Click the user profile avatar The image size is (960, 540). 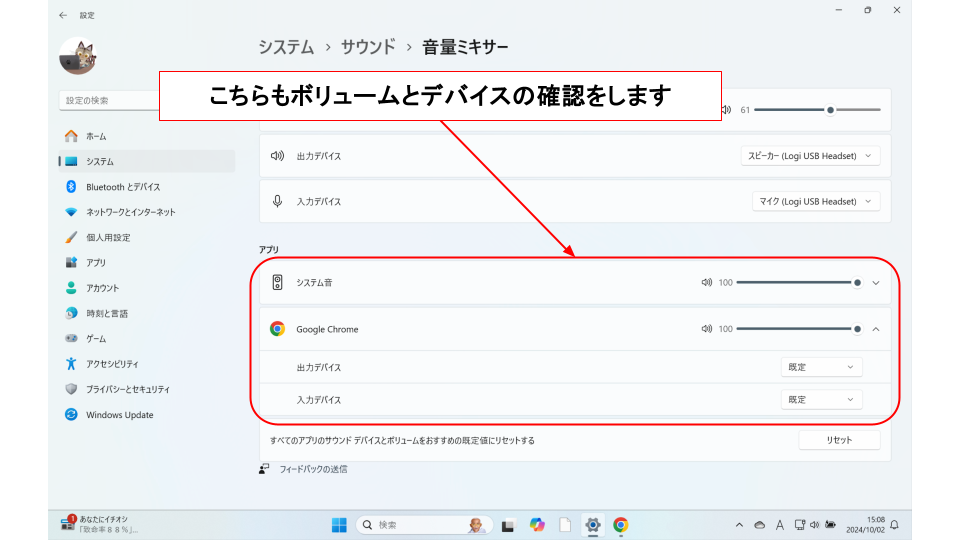coord(77,57)
